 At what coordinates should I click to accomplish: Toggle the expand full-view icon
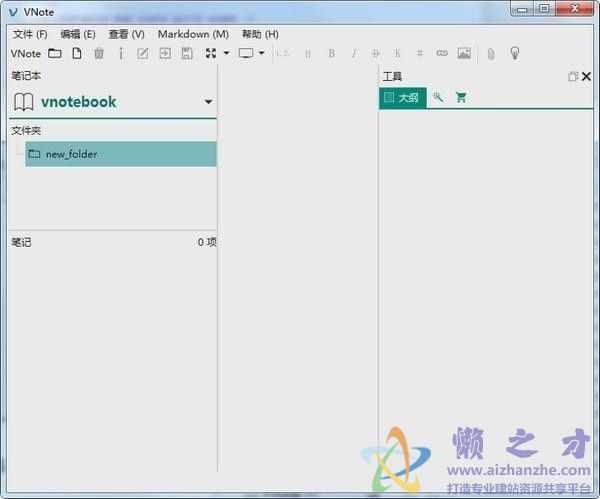tap(211, 53)
